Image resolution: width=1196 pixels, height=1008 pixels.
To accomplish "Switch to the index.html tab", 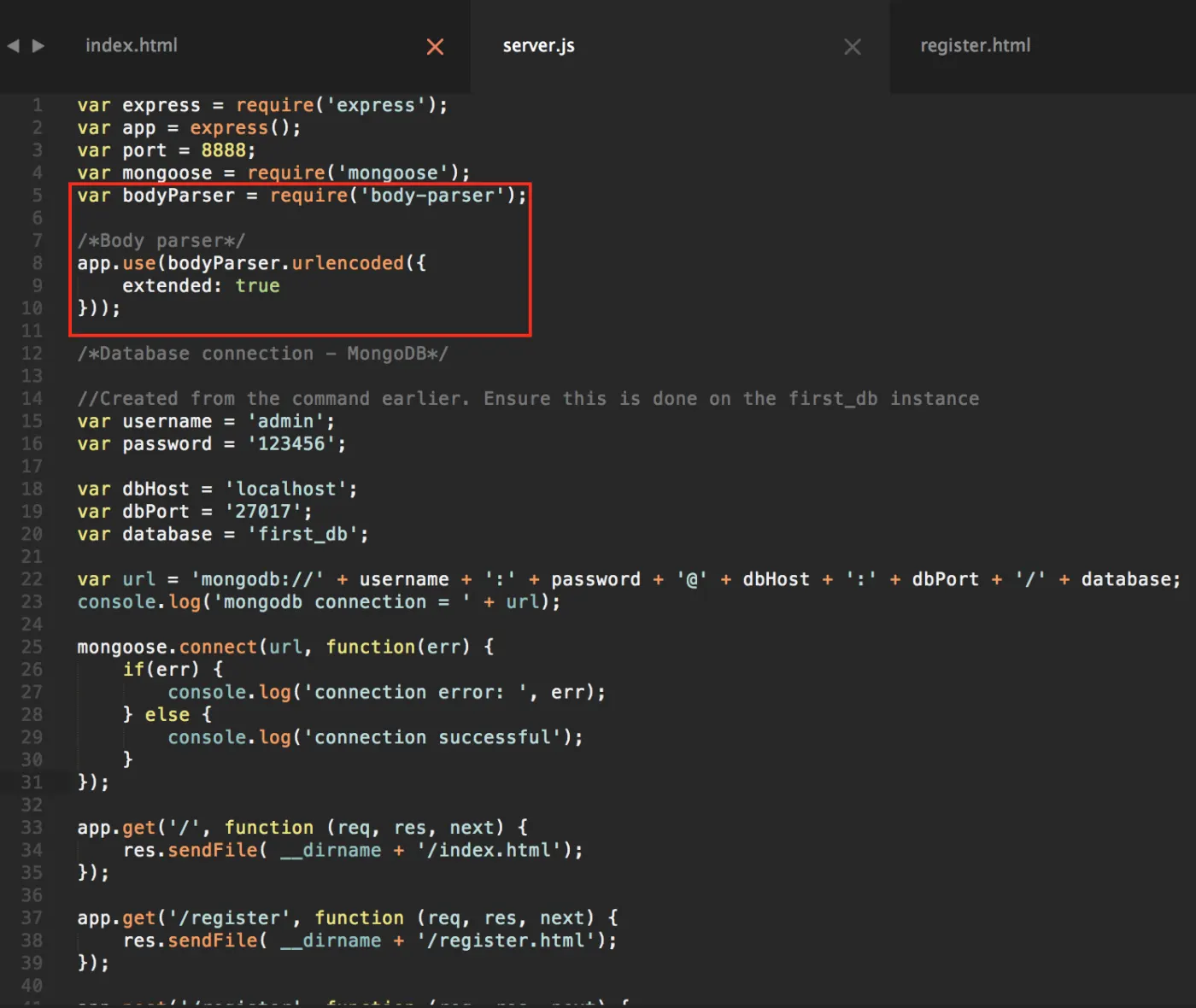I will tap(132, 45).
